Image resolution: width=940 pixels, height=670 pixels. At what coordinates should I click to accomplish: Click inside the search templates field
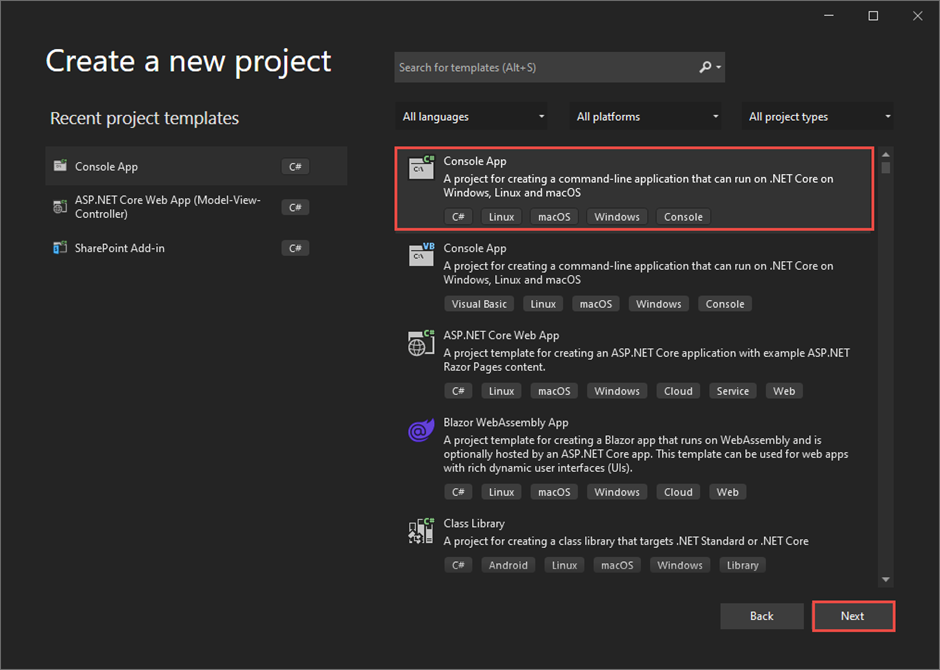[540, 67]
